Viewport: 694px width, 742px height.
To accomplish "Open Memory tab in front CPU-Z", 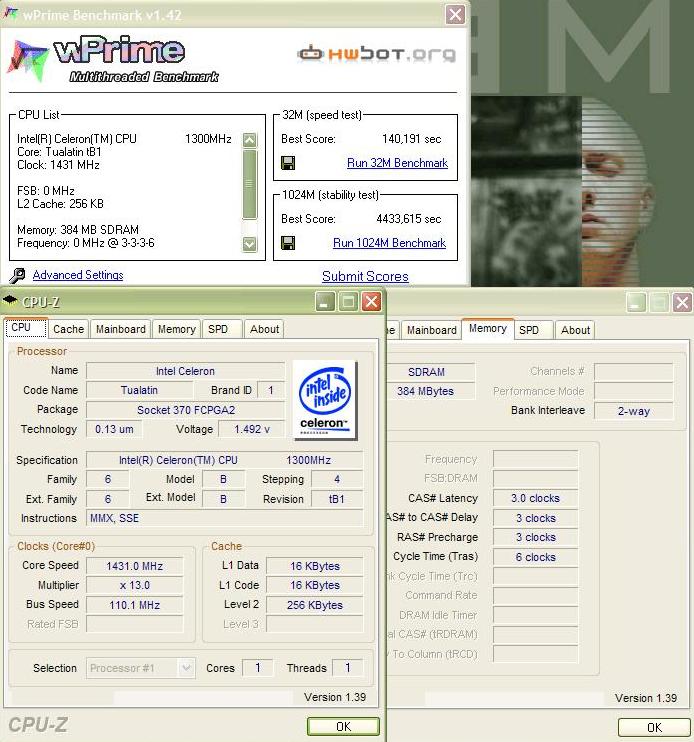I will pos(176,329).
